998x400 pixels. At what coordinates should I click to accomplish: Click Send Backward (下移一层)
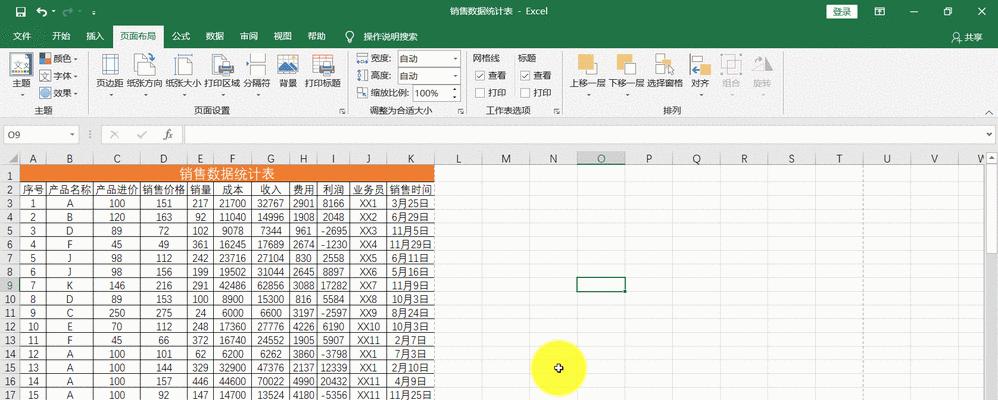click(x=626, y=75)
